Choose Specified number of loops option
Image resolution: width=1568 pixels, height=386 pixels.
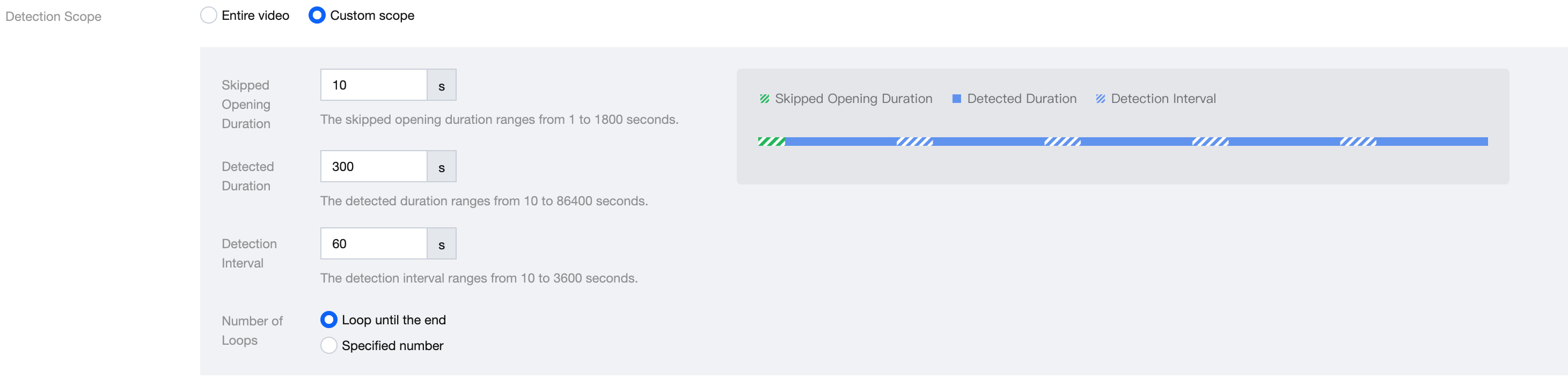click(x=329, y=345)
